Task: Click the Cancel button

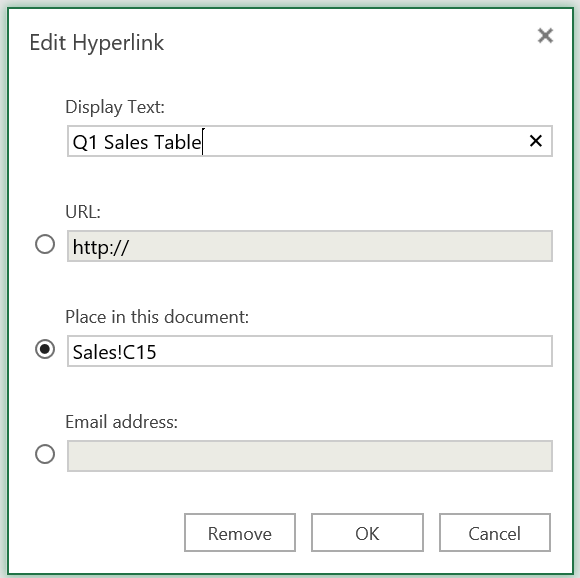Action: point(495,533)
